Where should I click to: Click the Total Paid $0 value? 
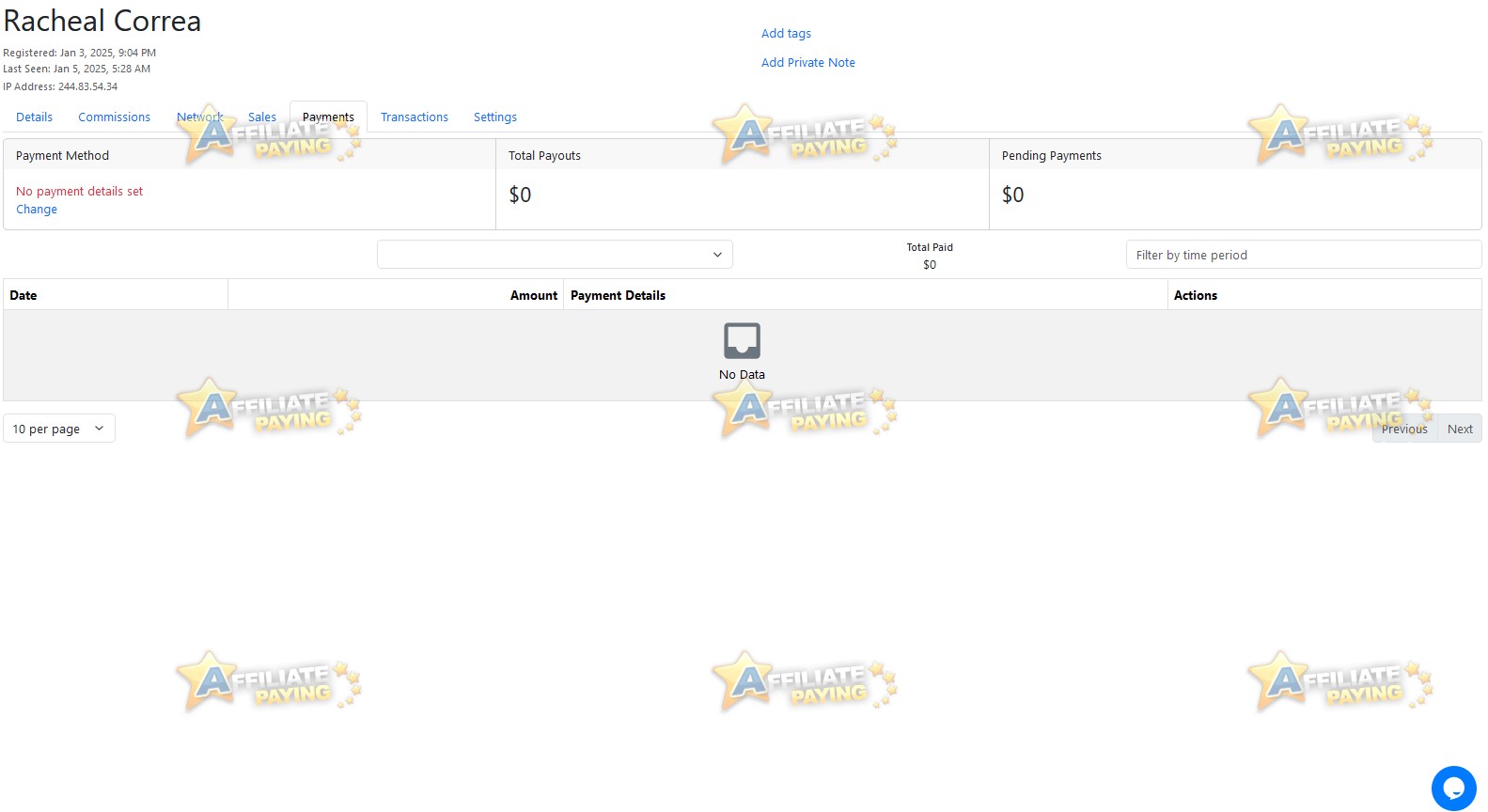click(930, 265)
